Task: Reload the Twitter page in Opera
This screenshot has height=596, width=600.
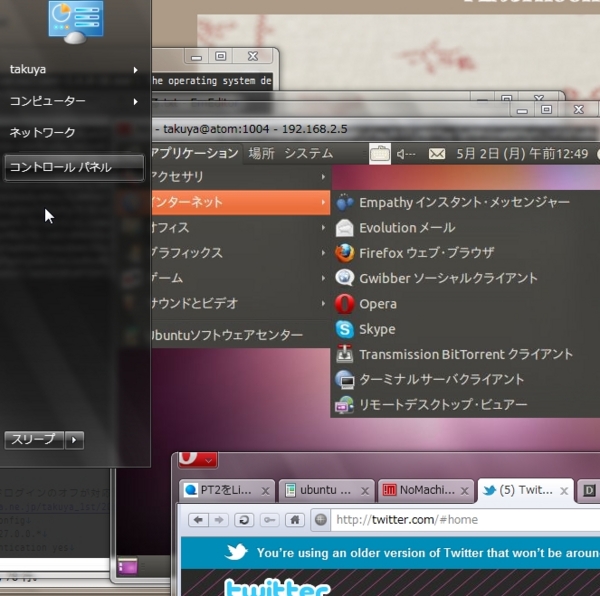Action: point(244,520)
